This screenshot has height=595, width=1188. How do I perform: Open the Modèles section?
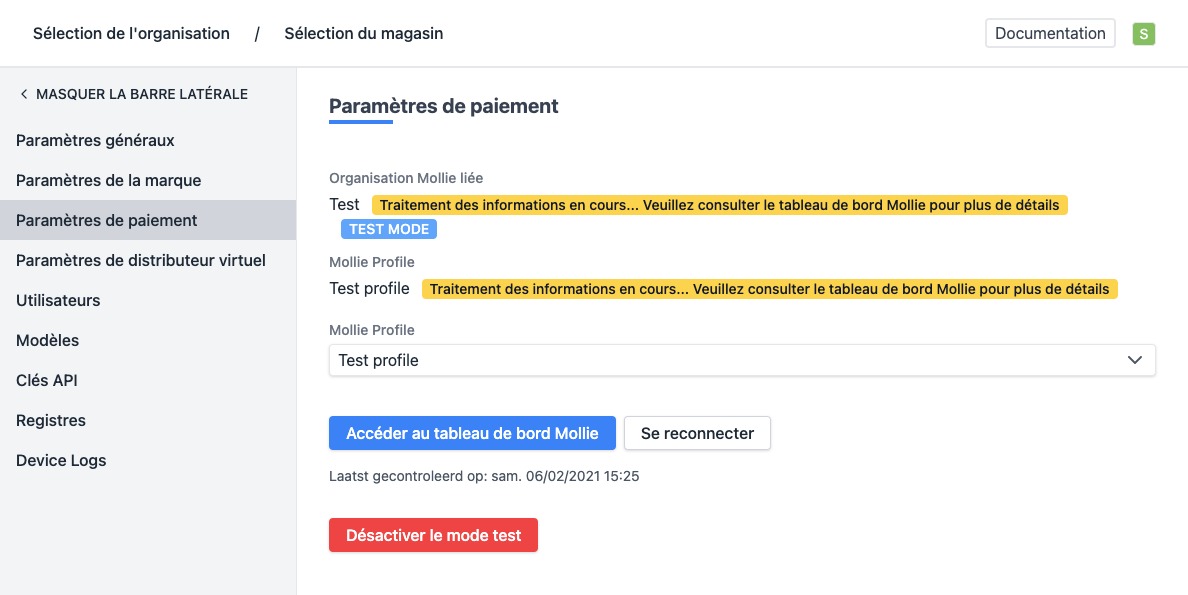(47, 340)
